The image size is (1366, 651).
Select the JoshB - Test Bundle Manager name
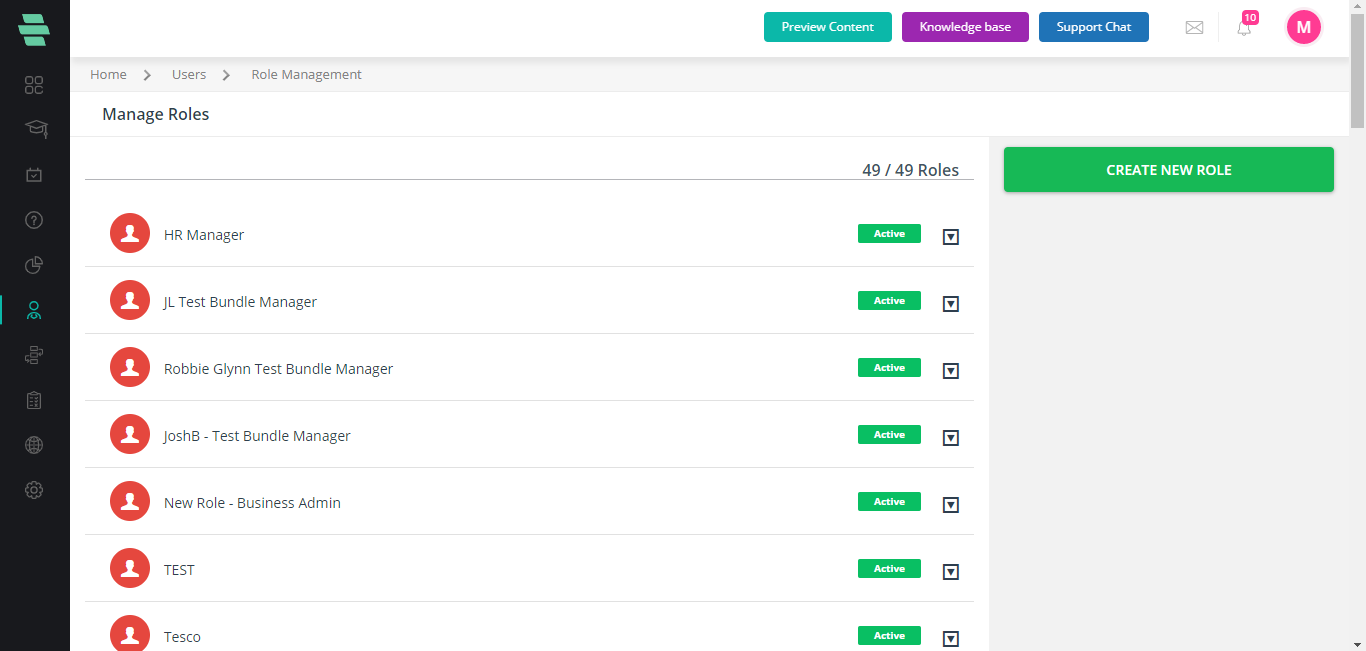[257, 436]
